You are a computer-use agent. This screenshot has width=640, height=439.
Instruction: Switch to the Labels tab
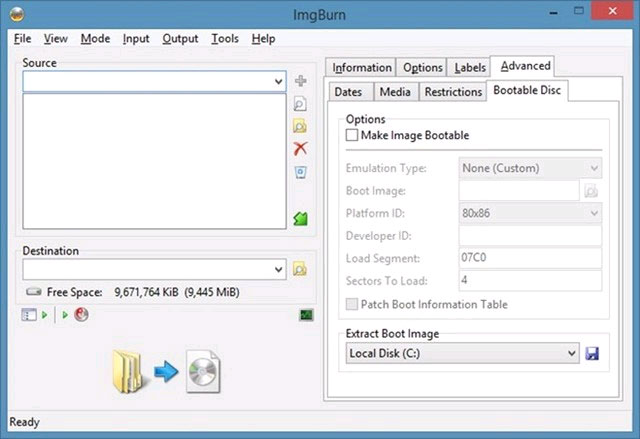pyautogui.click(x=470, y=68)
